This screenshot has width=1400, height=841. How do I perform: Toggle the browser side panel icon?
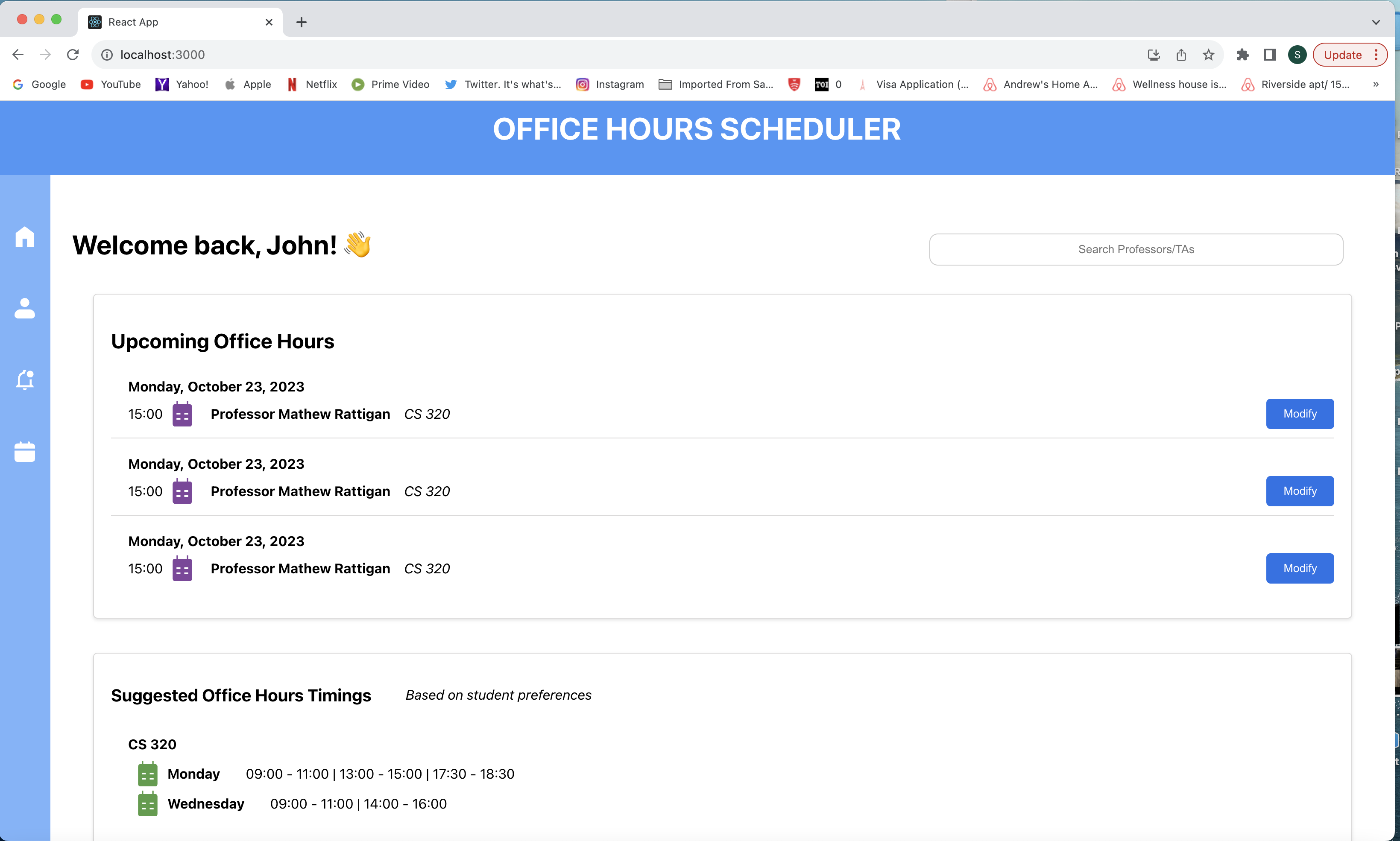[x=1270, y=54]
